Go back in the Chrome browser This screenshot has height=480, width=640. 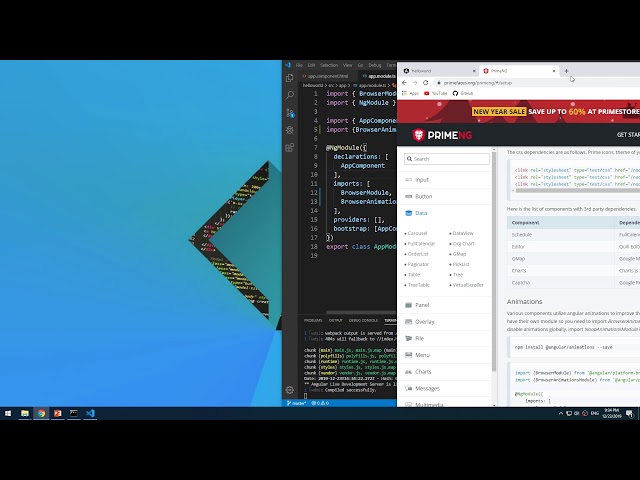coord(404,82)
